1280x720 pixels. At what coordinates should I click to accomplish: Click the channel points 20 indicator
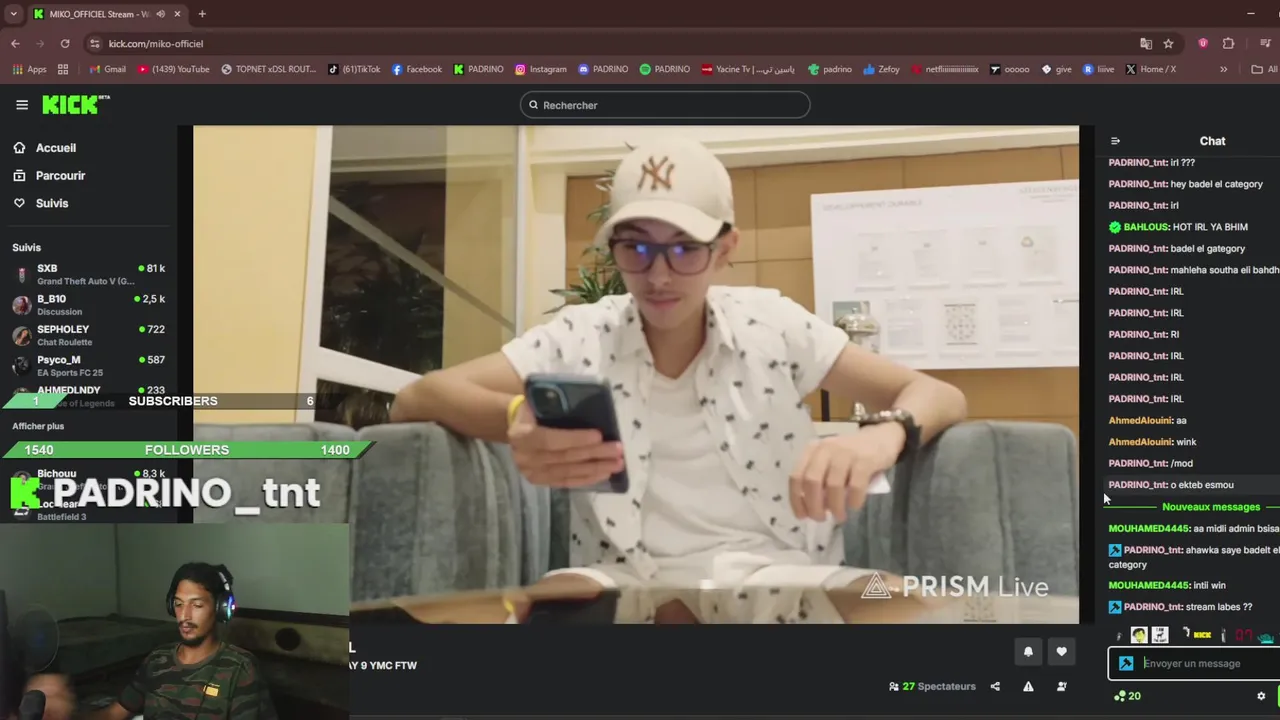[x=1127, y=696]
